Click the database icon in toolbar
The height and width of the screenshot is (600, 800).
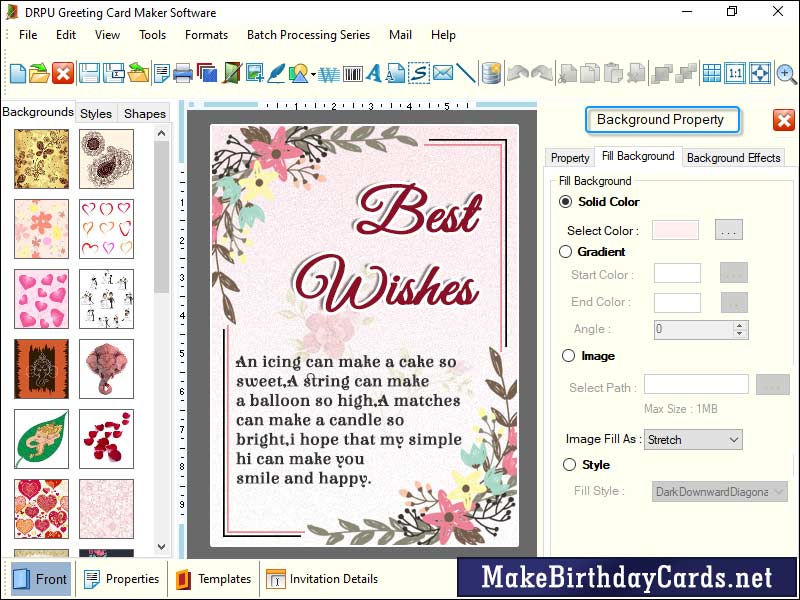491,73
